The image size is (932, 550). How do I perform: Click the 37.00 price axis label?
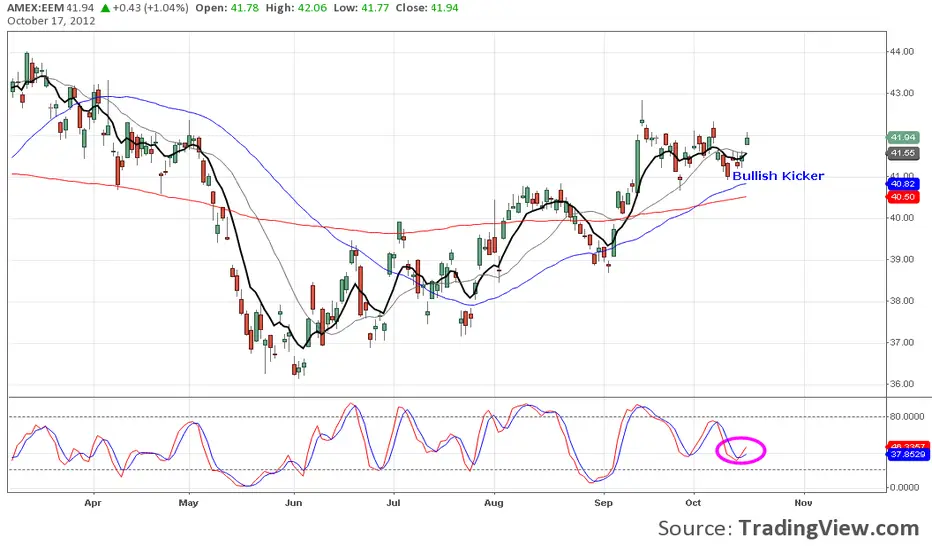[x=902, y=342]
